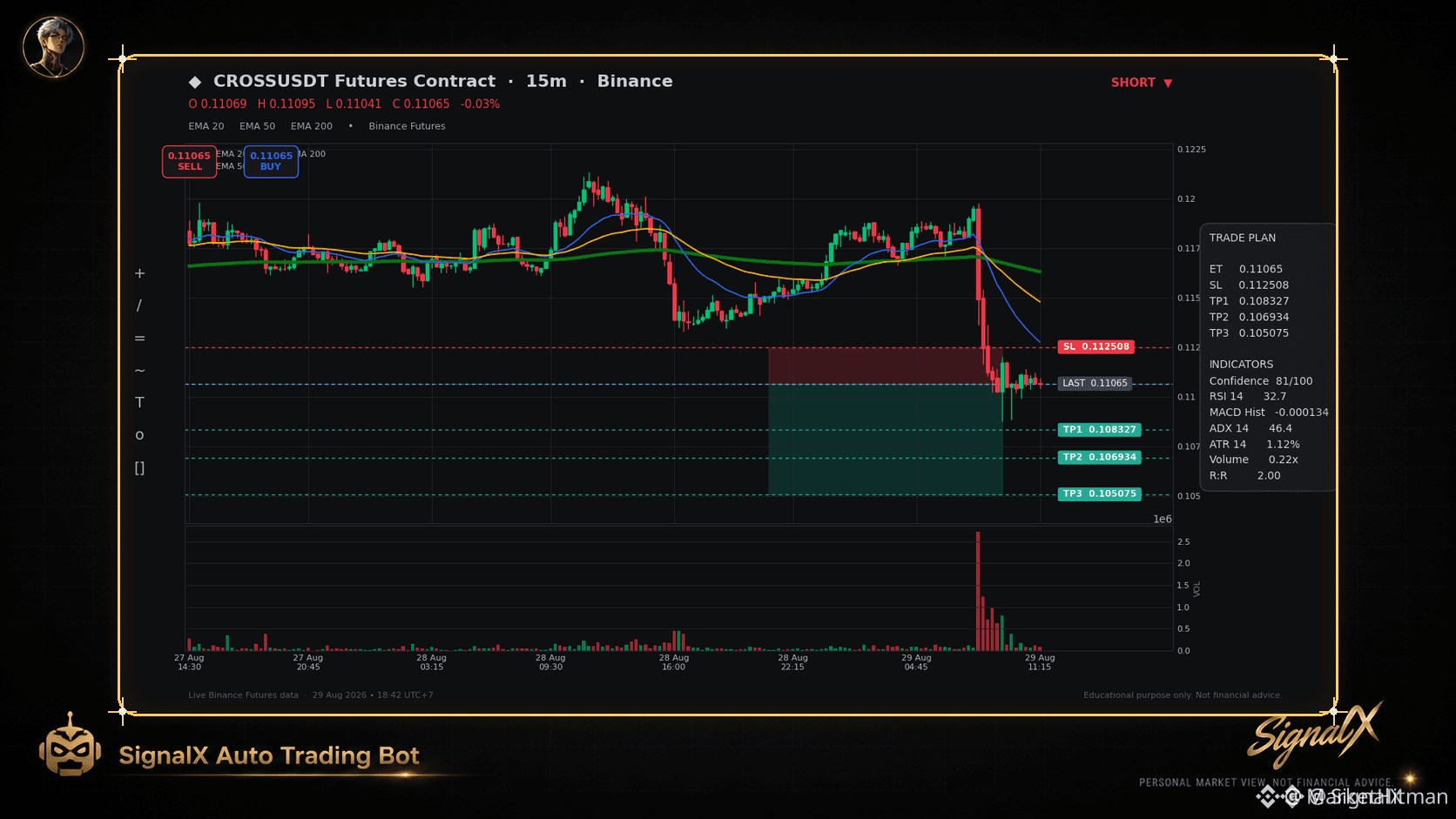
Task: Click the high price "H 0.11095"
Action: pos(286,104)
